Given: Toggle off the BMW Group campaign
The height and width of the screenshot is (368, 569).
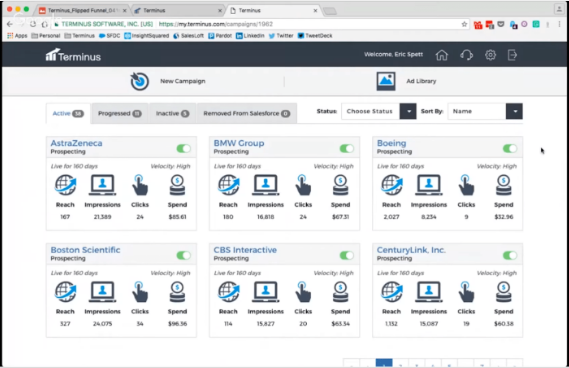Looking at the screenshot, I should [x=347, y=148].
